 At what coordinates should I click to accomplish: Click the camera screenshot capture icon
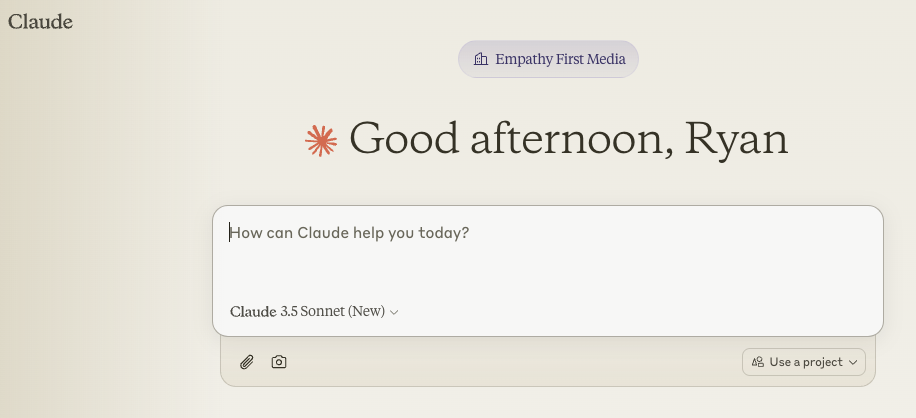pyautogui.click(x=279, y=362)
